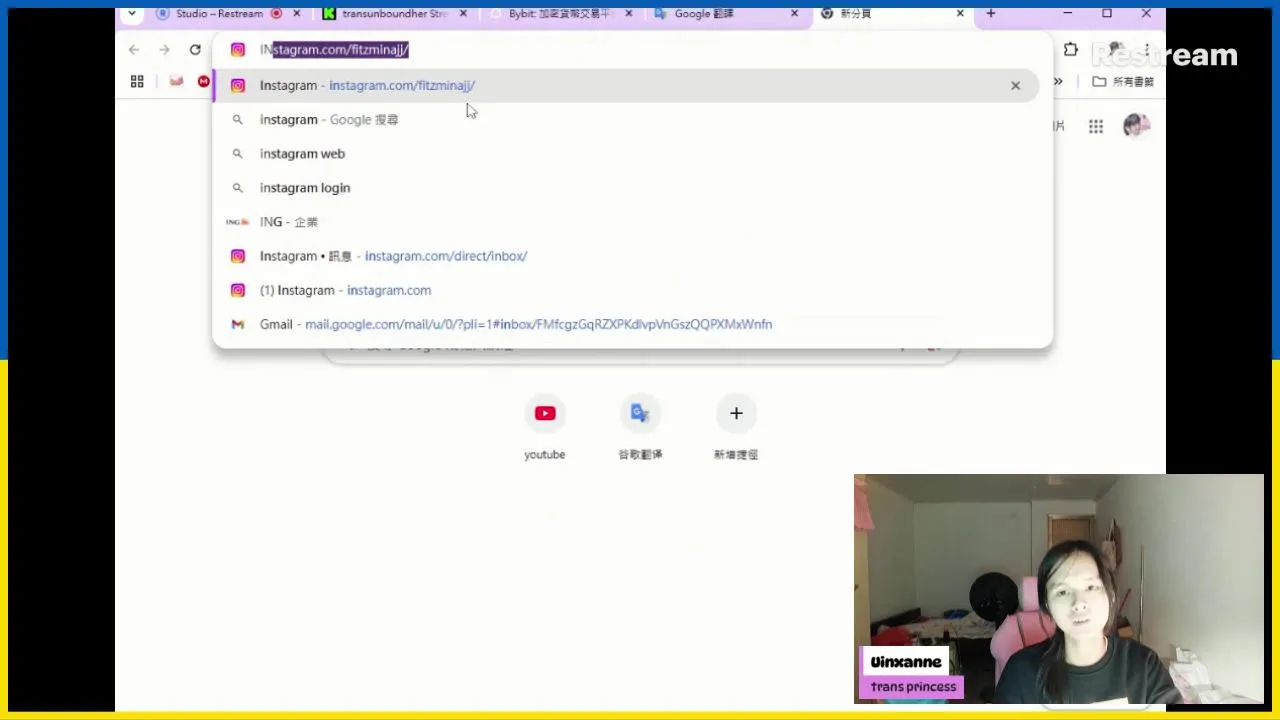The image size is (1280, 720).
Task: Open the youtube shortcut
Action: 545,428
